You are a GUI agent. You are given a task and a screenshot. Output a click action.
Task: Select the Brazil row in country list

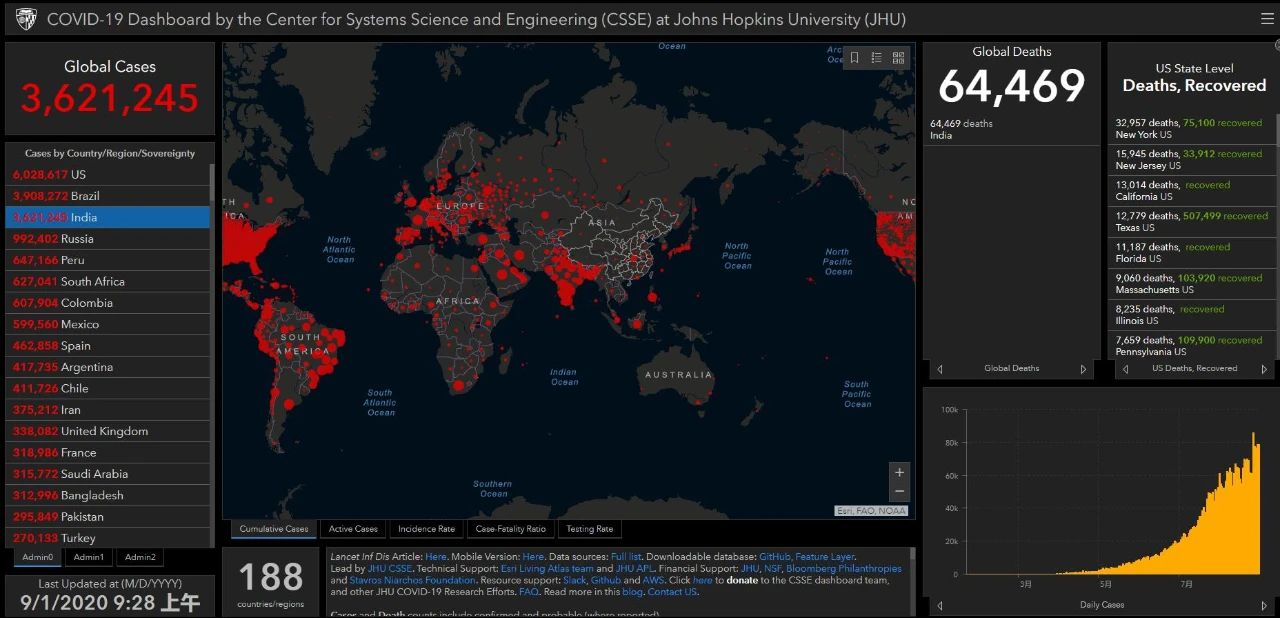click(x=108, y=196)
